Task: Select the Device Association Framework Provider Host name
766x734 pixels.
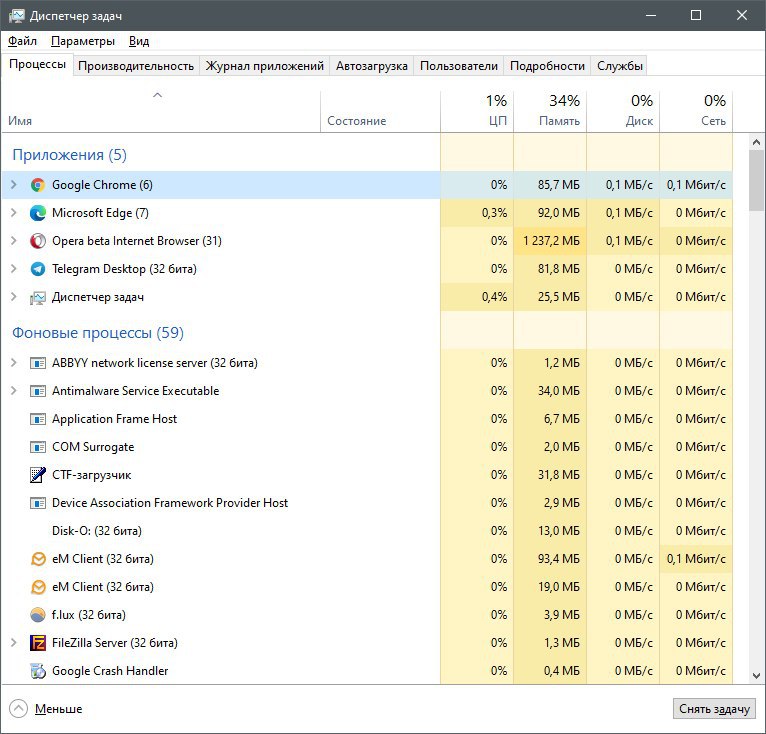Action: 170,503
